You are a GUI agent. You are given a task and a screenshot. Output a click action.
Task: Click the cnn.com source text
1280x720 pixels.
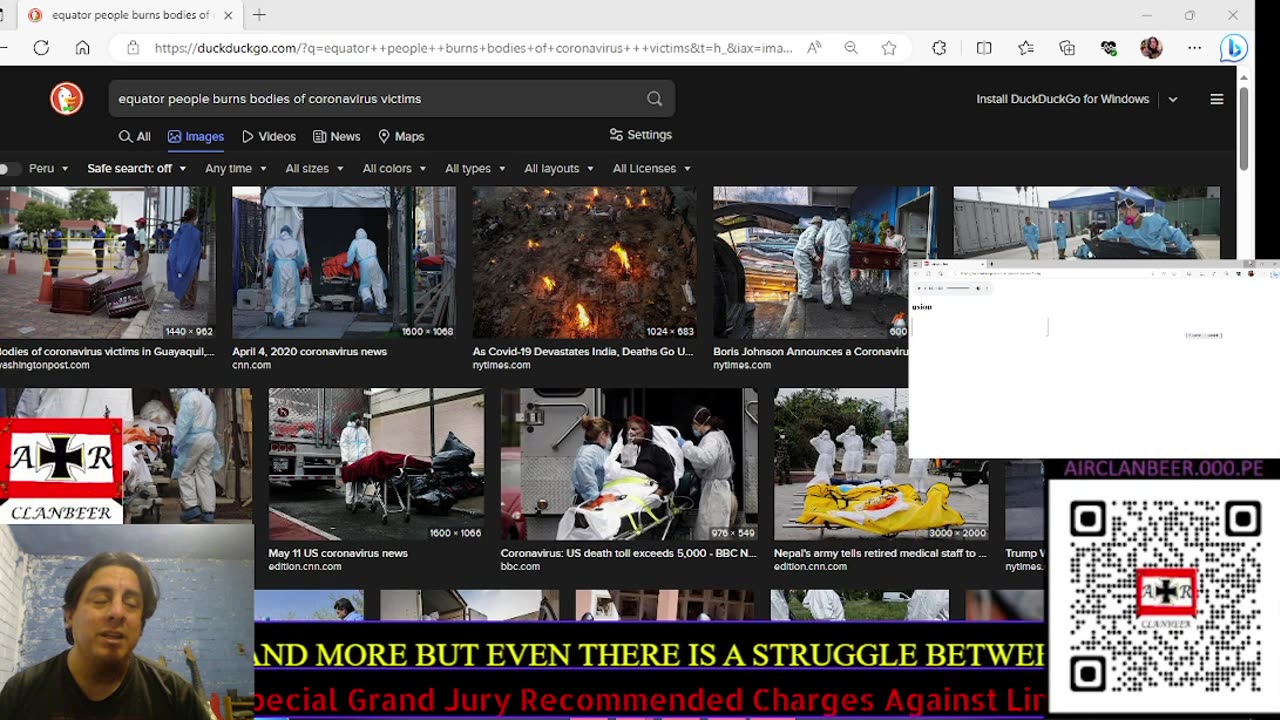251,365
